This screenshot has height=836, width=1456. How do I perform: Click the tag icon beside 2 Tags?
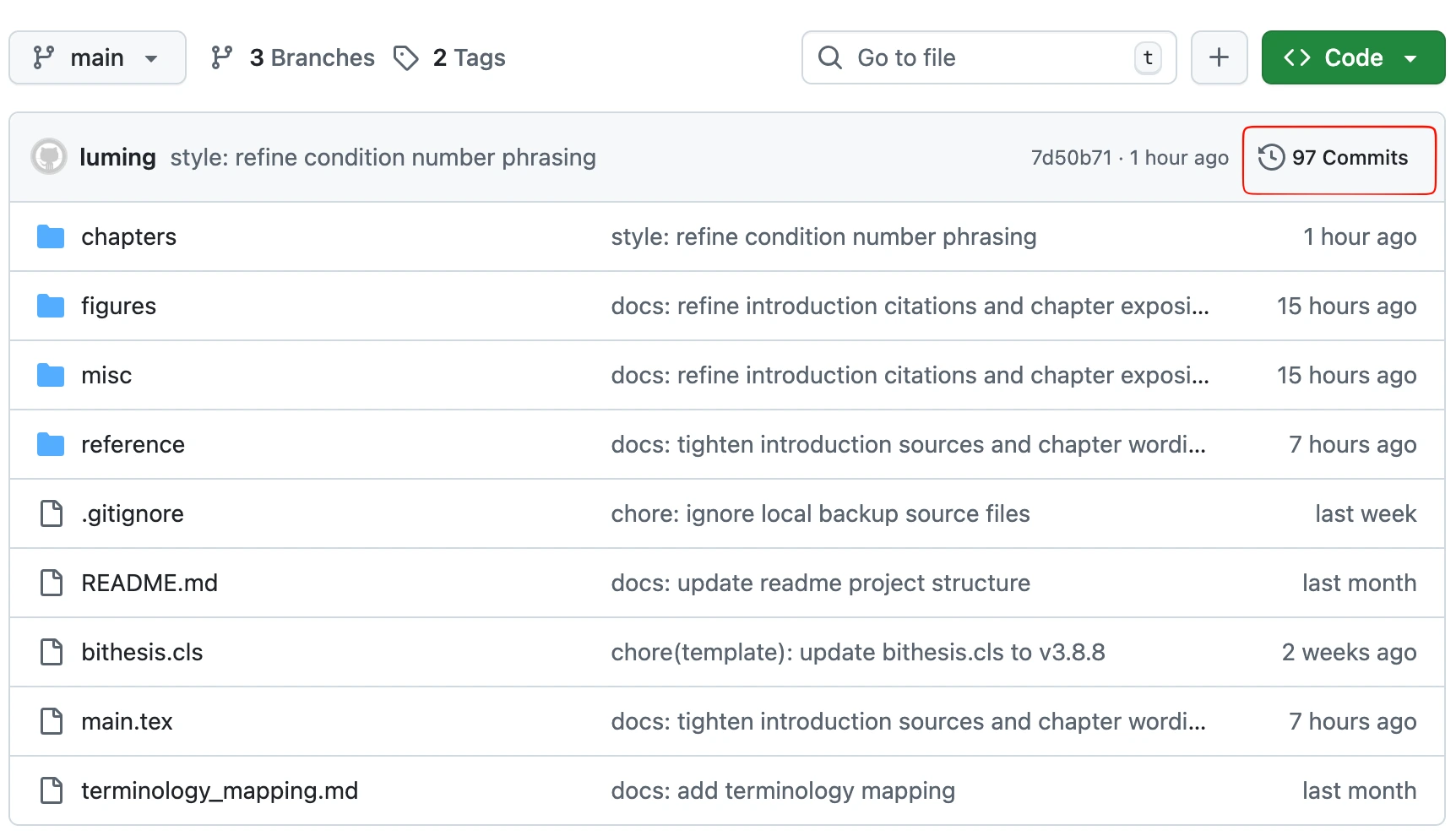(x=406, y=57)
